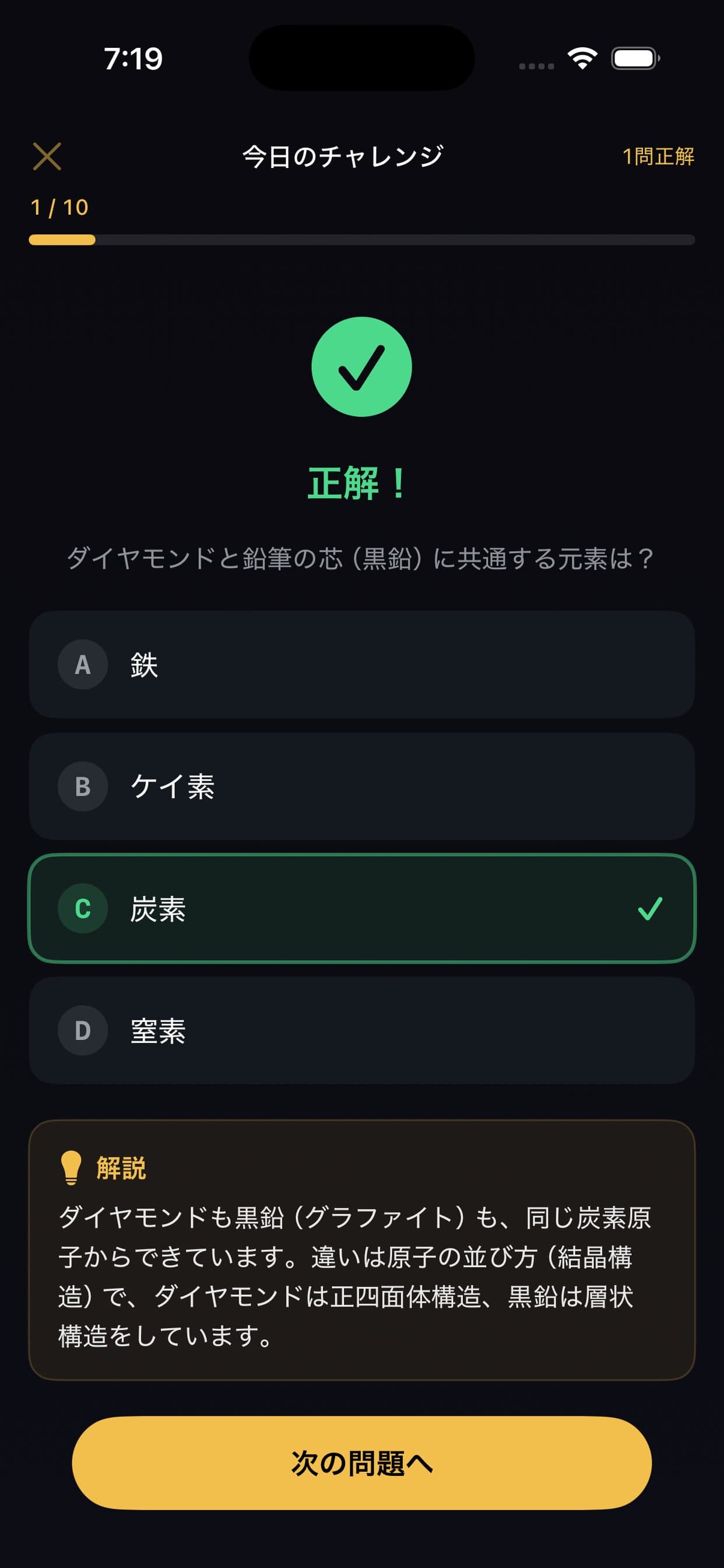This screenshot has width=724, height=1568.
Task: Tap the 解説 explanation heading
Action: pyautogui.click(x=121, y=1168)
